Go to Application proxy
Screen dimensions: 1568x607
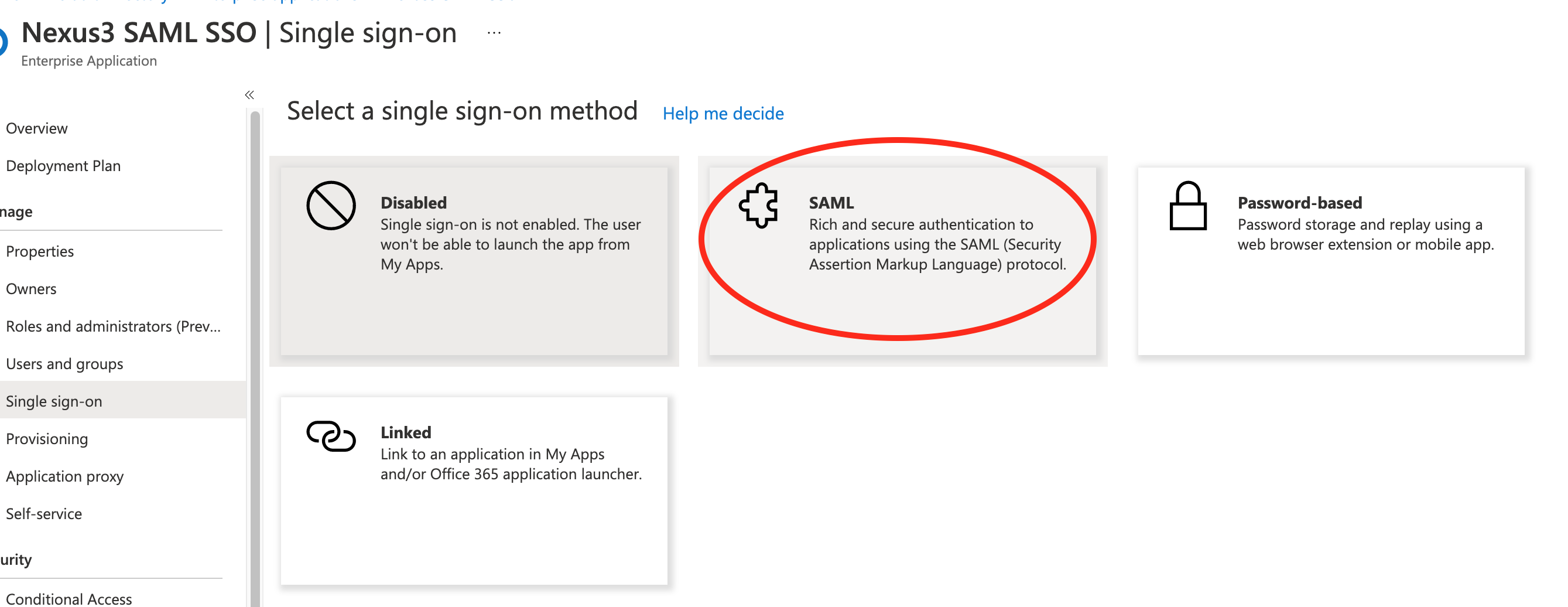(64, 476)
